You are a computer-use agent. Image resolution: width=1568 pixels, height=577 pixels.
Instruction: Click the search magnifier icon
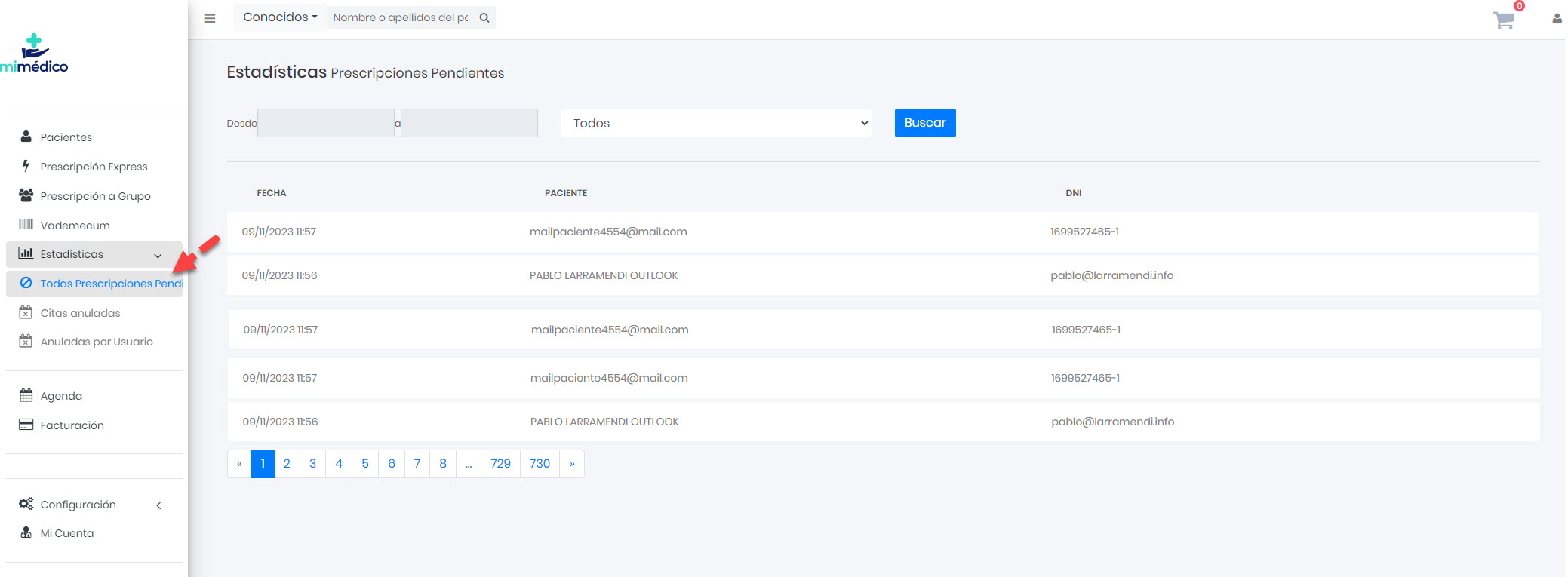(484, 17)
